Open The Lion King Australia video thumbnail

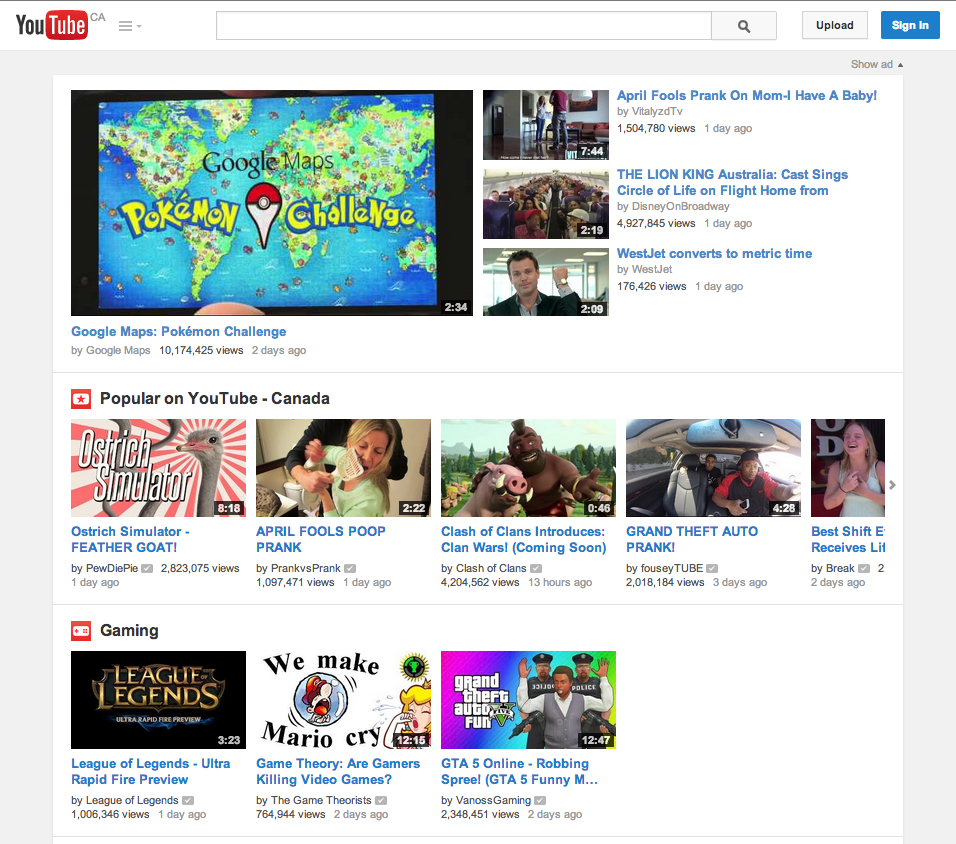pyautogui.click(x=546, y=204)
